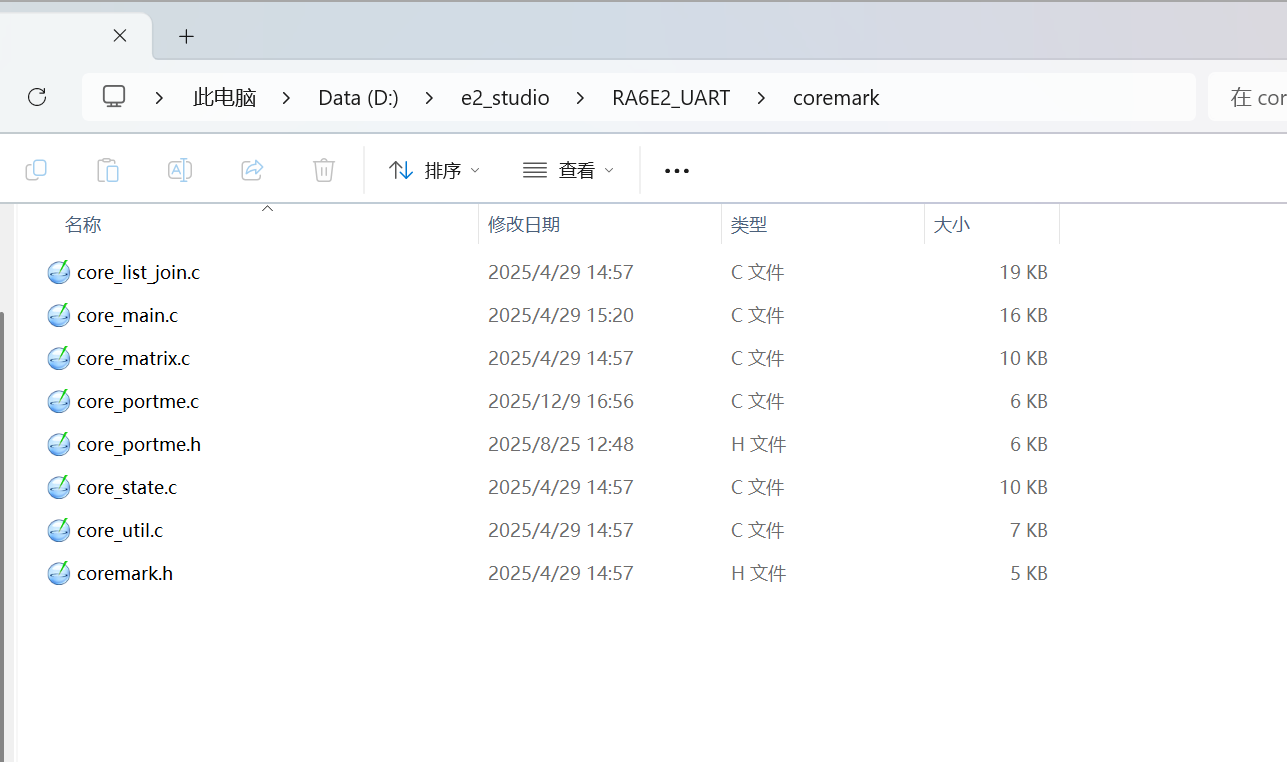The image size is (1287, 762).
Task: Go to RA6E2_UART folder in breadcrumb
Action: coord(671,98)
